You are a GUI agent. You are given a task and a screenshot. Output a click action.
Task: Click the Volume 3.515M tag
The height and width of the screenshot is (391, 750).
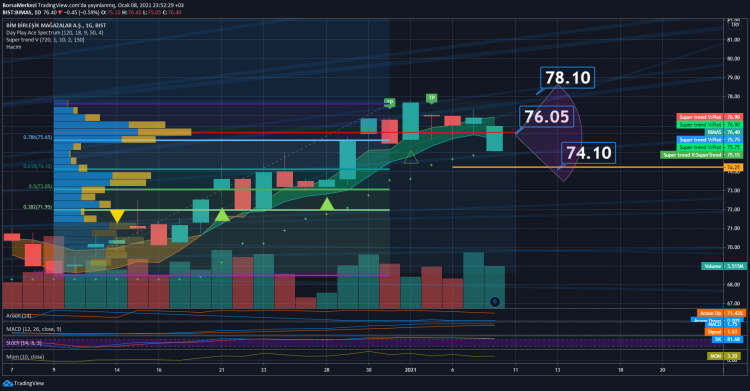coord(723,266)
